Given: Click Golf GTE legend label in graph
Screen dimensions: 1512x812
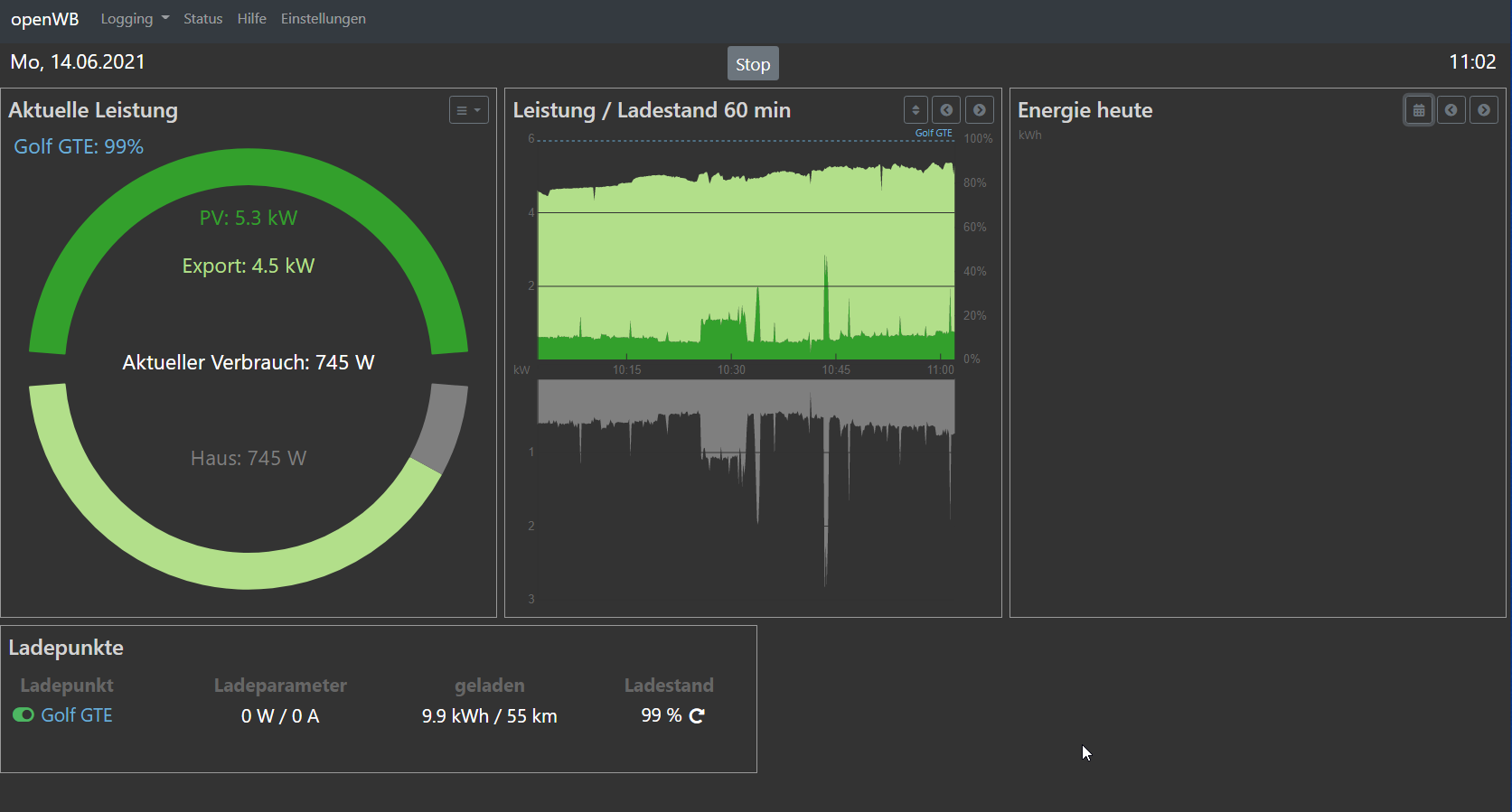Looking at the screenshot, I should click(x=933, y=133).
